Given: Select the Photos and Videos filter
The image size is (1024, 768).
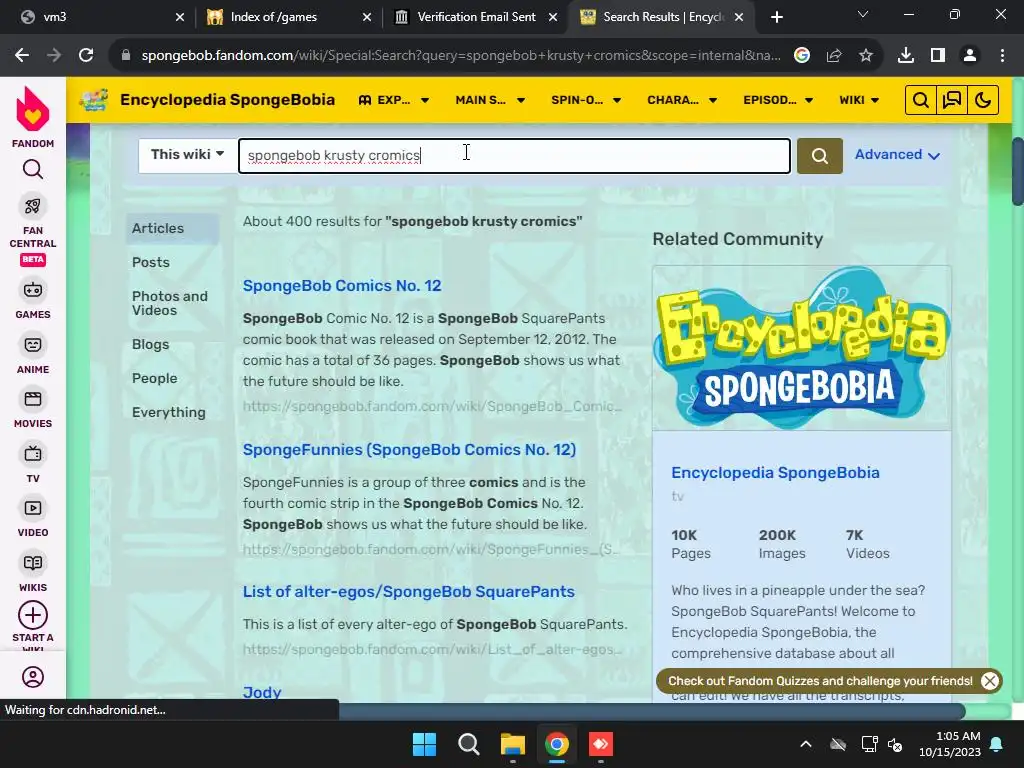Looking at the screenshot, I should (x=170, y=303).
